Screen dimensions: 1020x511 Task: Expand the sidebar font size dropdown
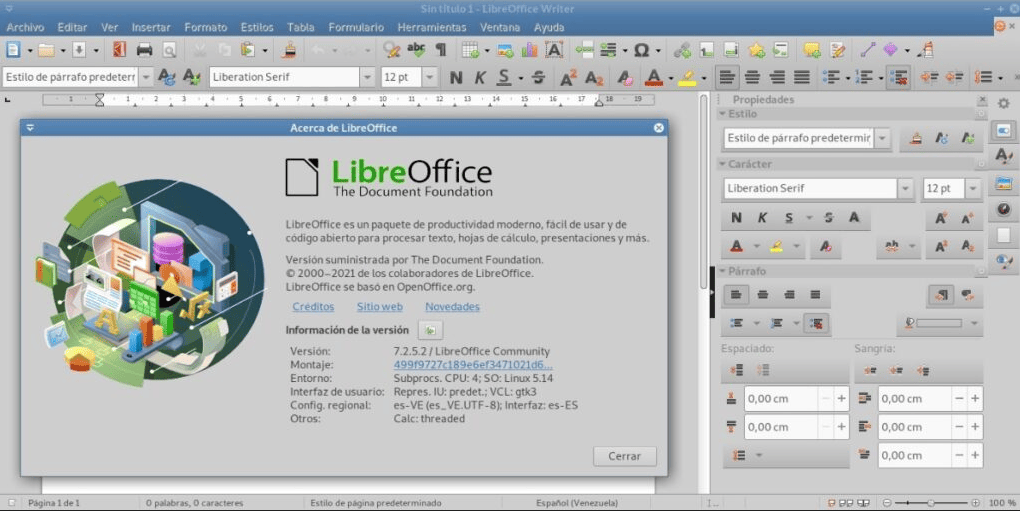973,188
